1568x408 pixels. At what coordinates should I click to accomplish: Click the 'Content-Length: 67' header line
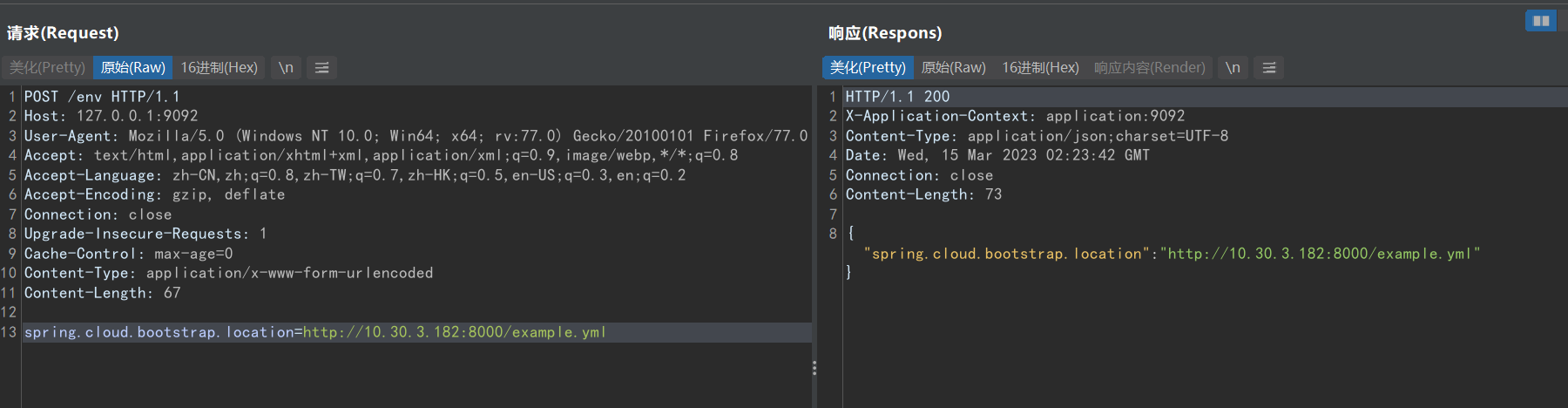(102, 293)
